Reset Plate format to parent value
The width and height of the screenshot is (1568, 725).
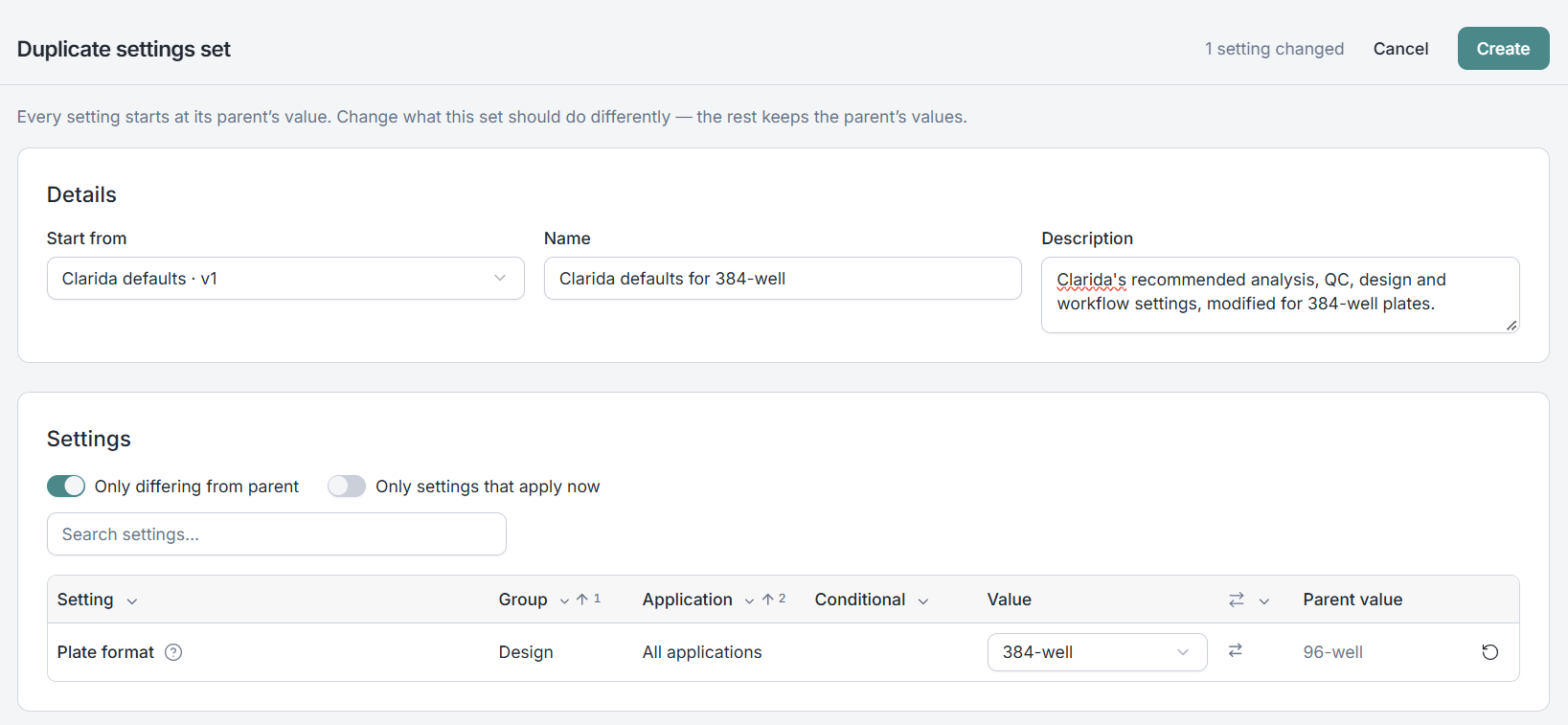pos(1489,652)
